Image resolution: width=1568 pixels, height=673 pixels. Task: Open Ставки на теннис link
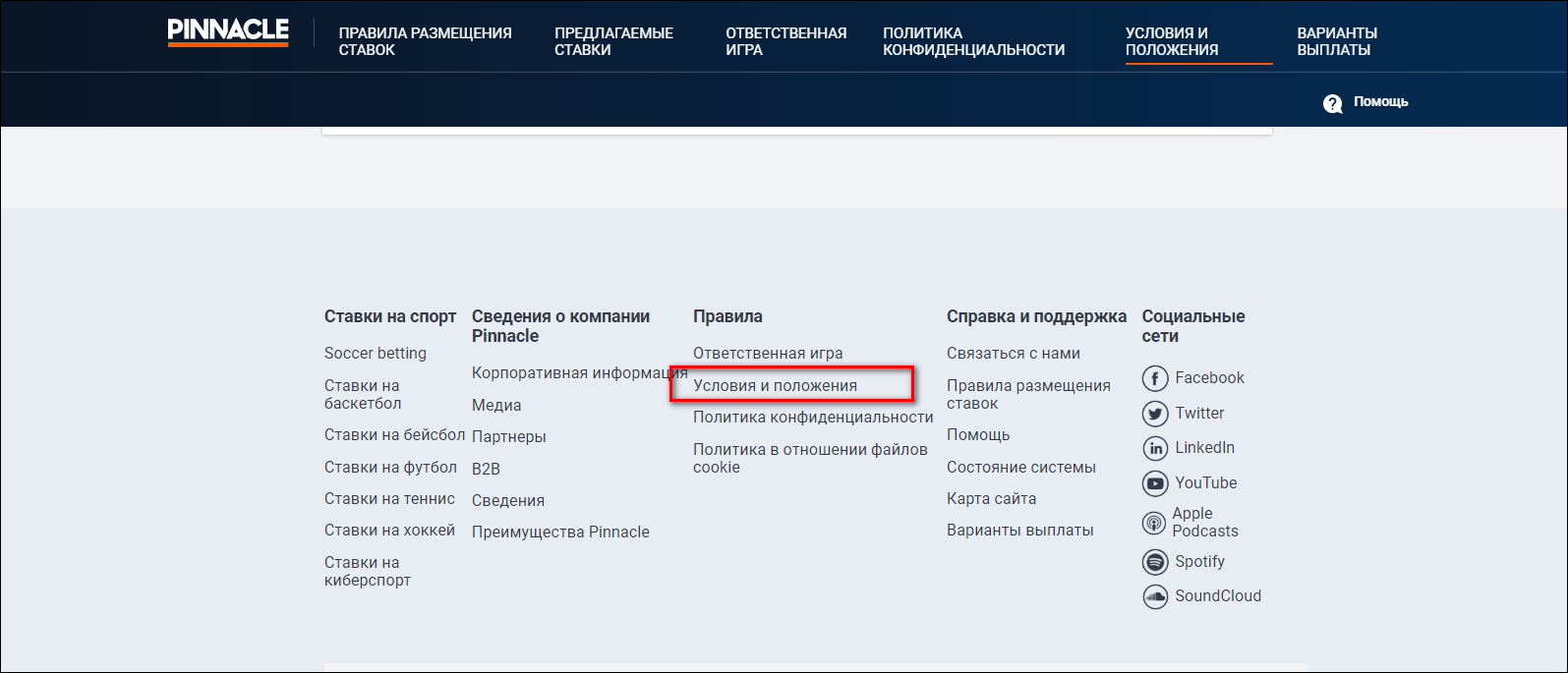(x=389, y=499)
